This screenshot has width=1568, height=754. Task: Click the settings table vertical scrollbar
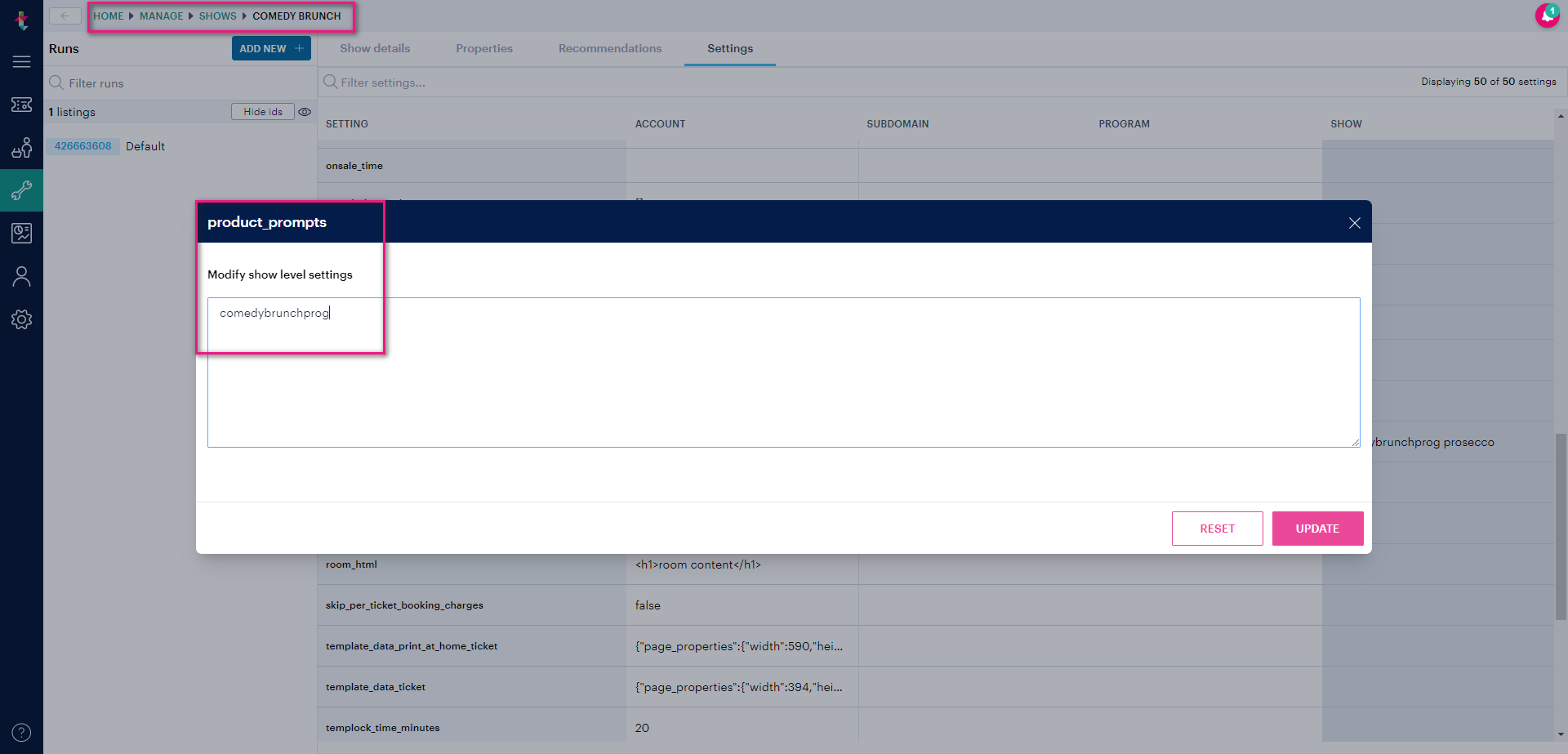click(1561, 527)
